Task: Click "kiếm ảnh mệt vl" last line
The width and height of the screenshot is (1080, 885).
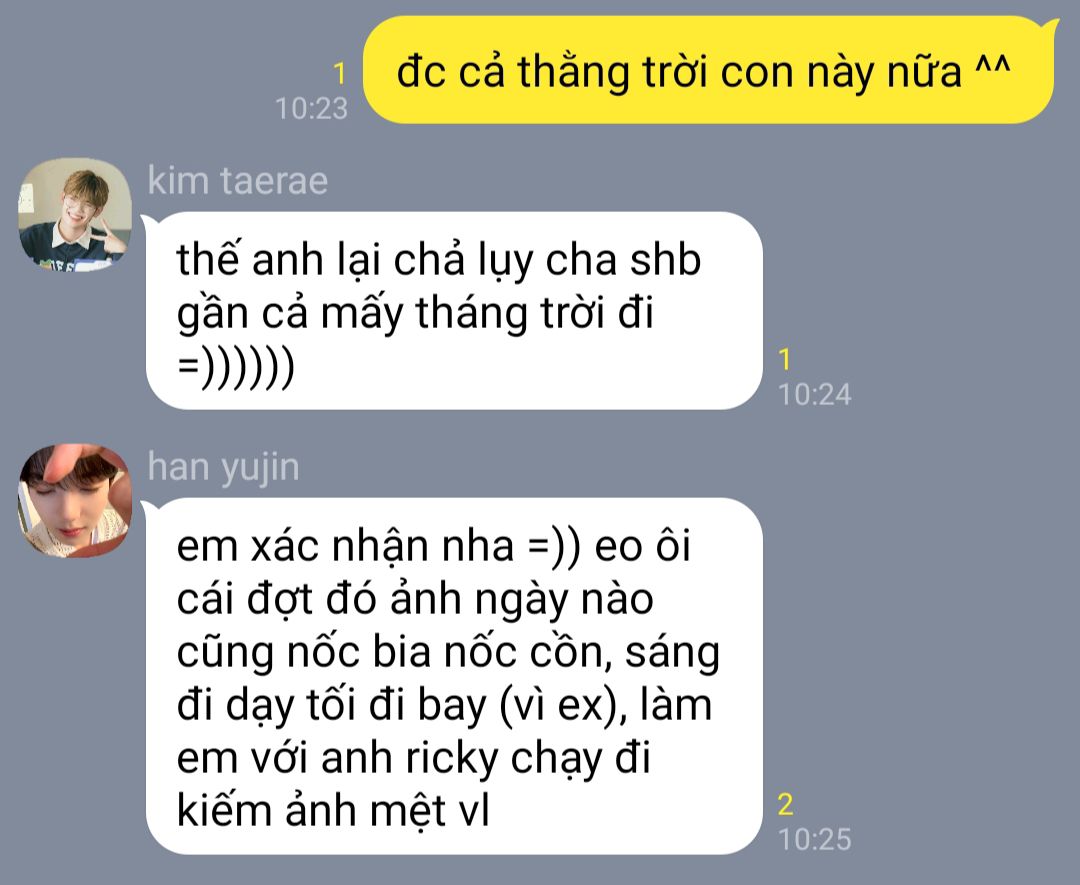Action: (333, 811)
